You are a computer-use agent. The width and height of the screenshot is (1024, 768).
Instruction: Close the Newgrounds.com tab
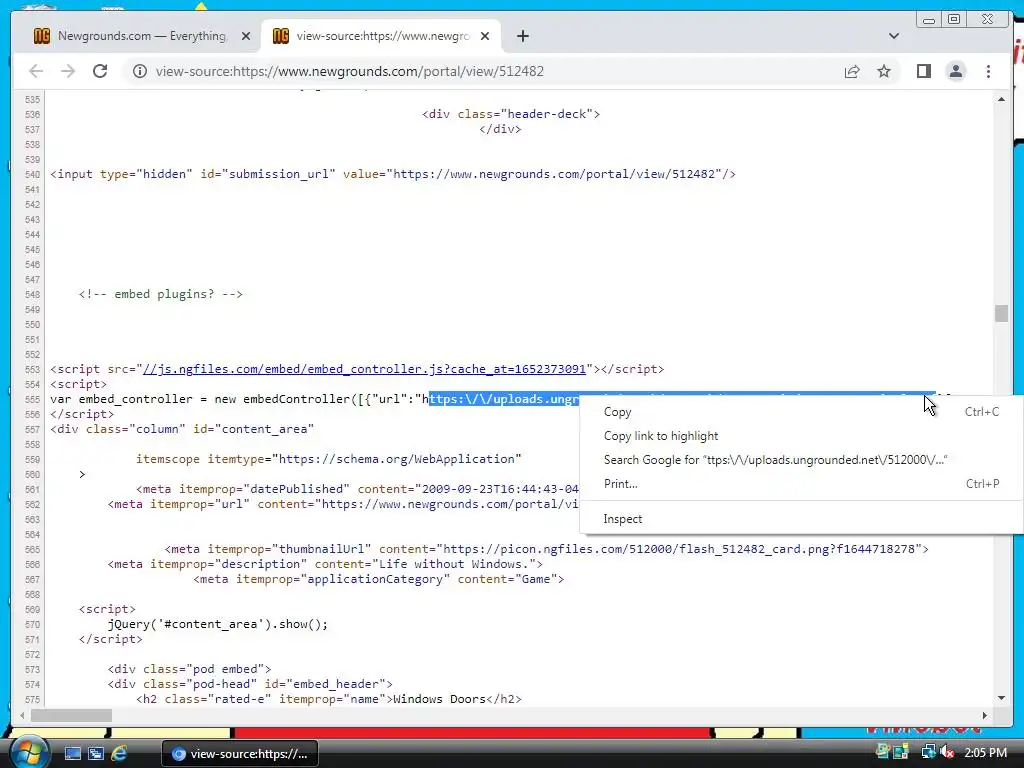tap(246, 36)
